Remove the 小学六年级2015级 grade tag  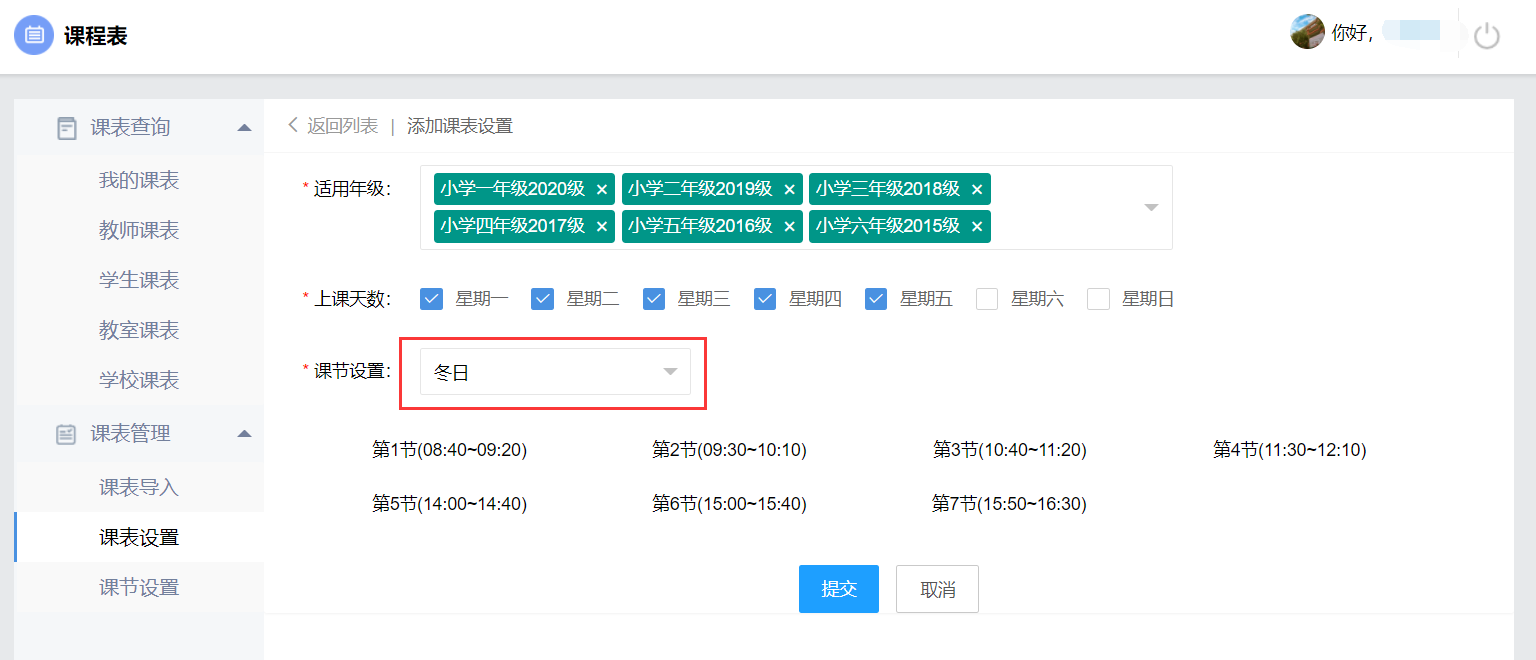pos(977,227)
